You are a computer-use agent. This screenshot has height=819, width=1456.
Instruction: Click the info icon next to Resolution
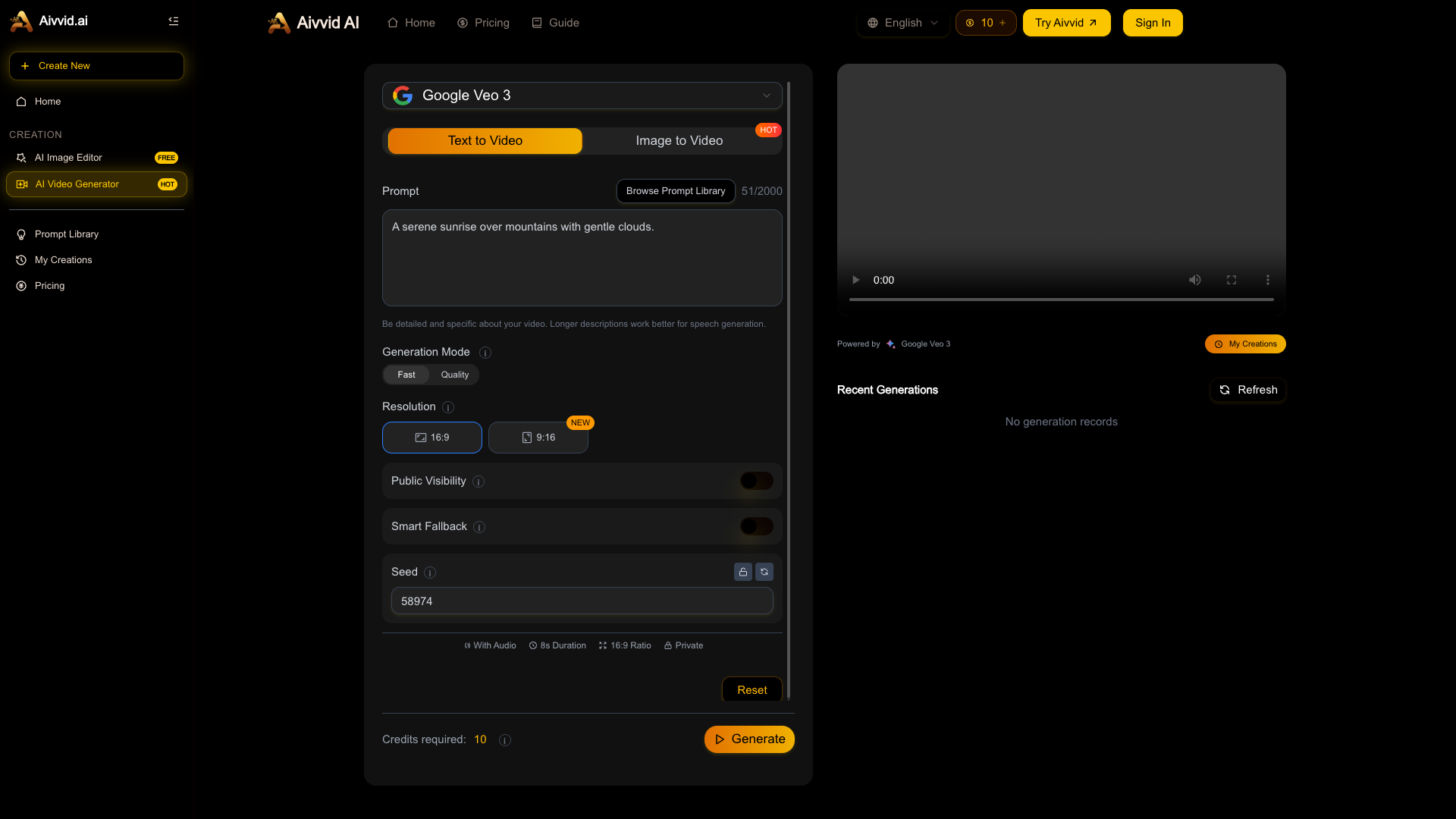tap(448, 407)
